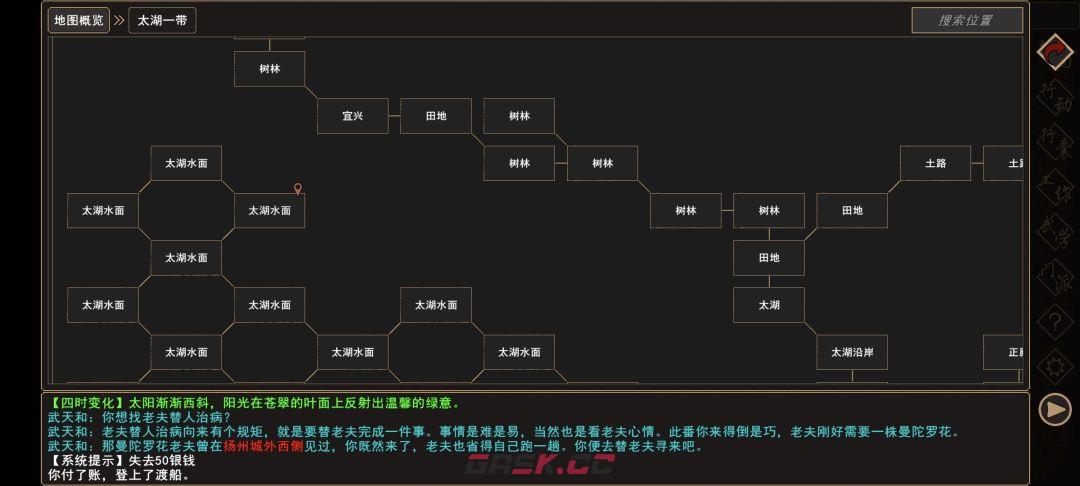Open the 行动 action menu icon
Viewport: 1080px width, 486px height.
[x=1054, y=97]
